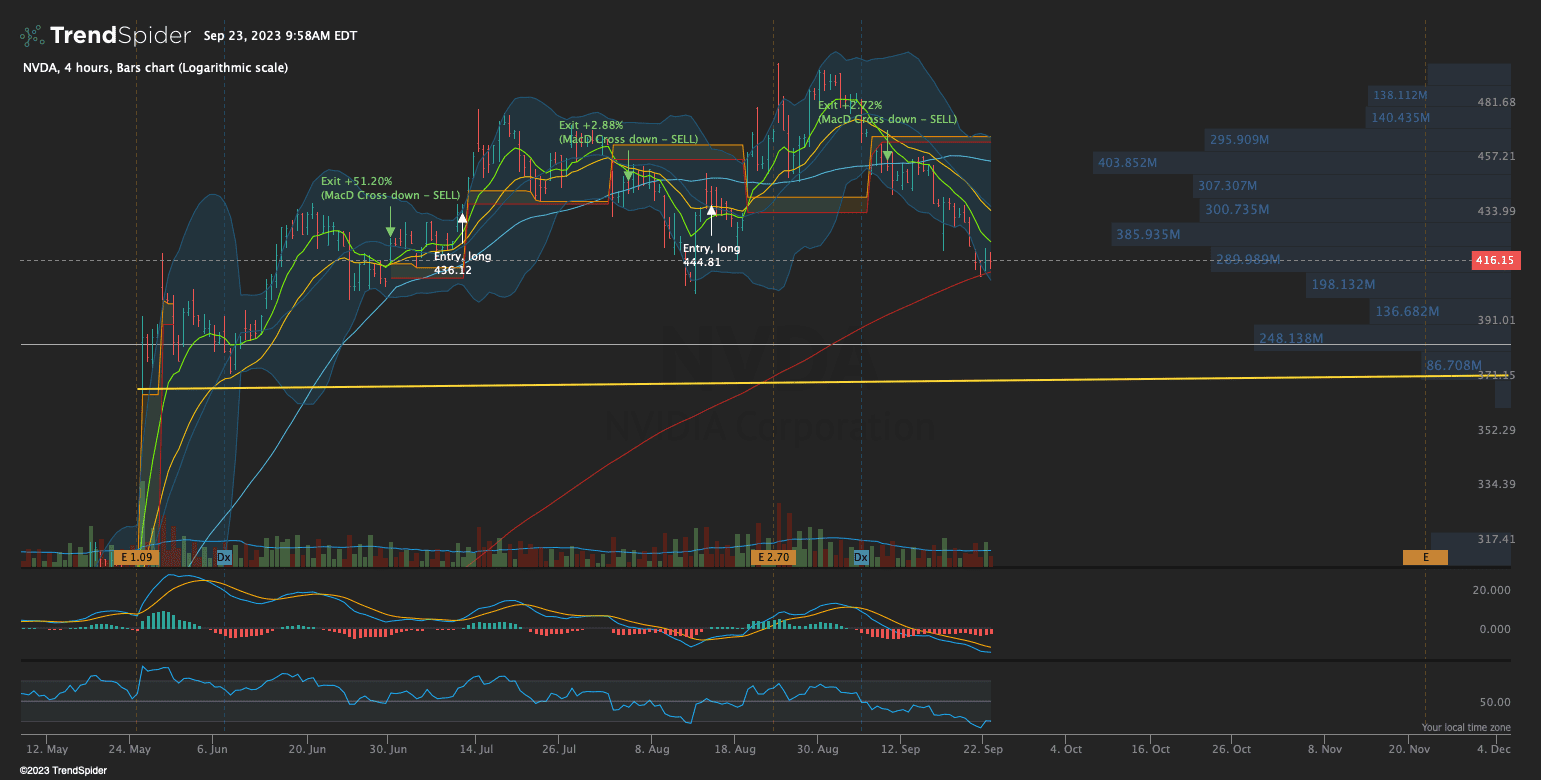This screenshot has height=780, width=1541.
Task: Click the white entry arrow above 436.12
Action: (462, 217)
